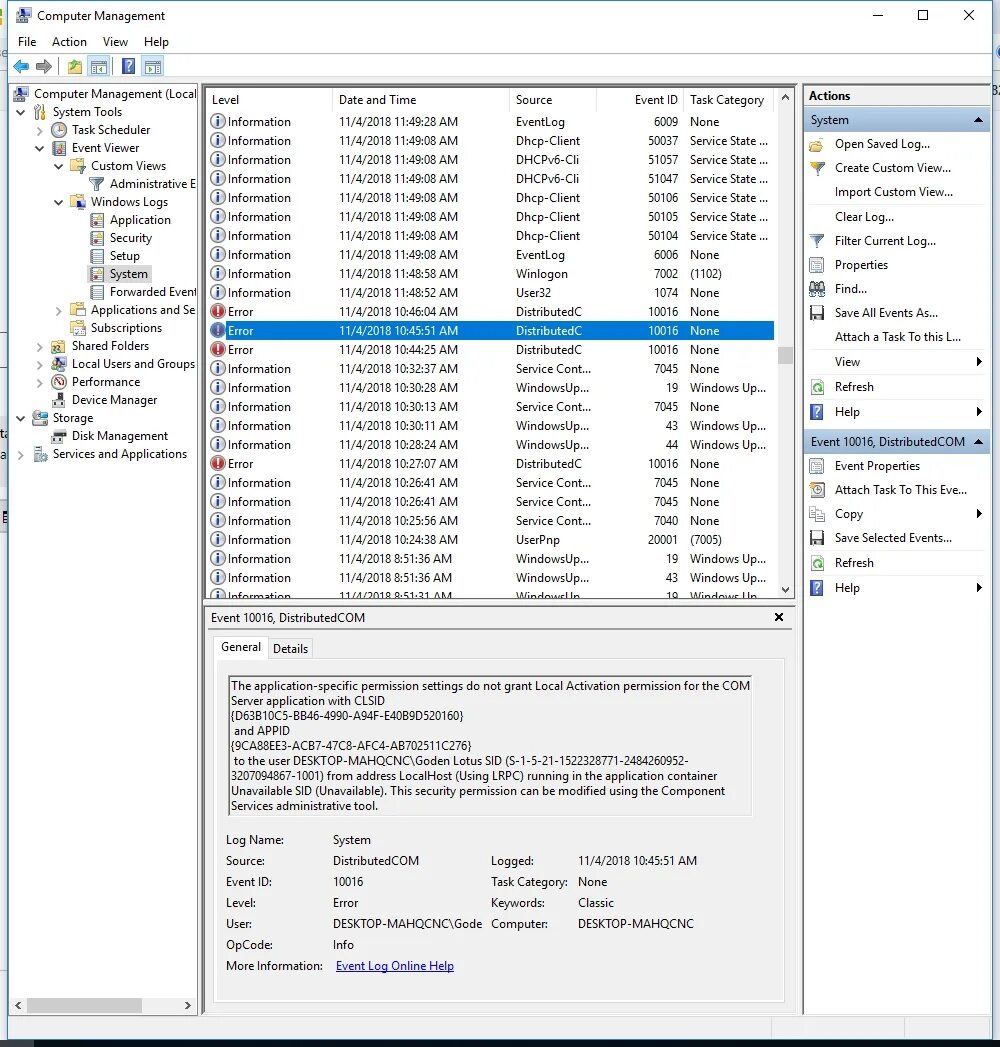Open the View menu in menu bar
Screen dimensions: 1000x1047
coord(115,41)
